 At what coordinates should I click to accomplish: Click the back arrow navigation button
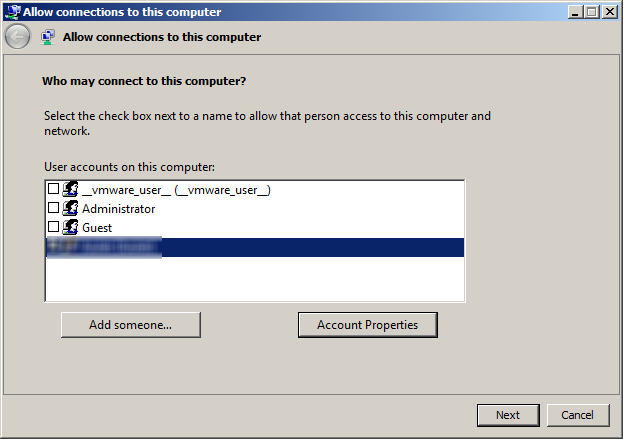pos(17,37)
